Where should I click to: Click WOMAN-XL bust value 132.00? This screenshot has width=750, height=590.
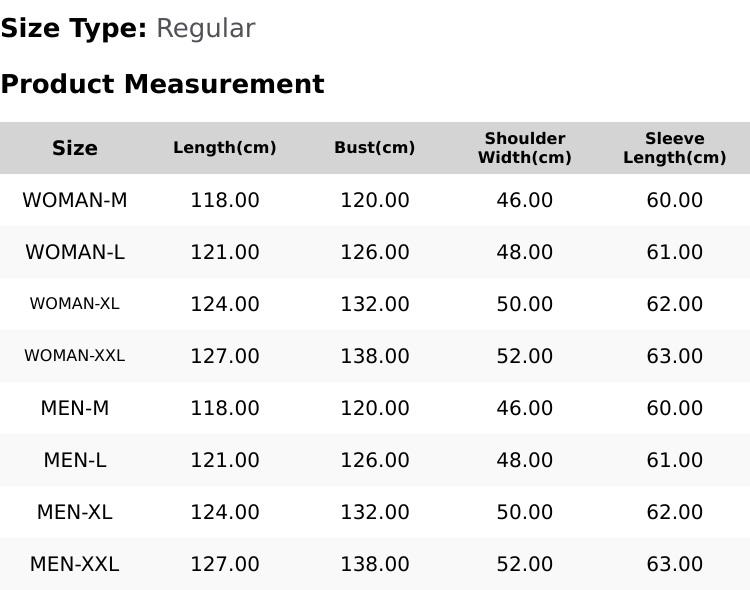point(375,304)
